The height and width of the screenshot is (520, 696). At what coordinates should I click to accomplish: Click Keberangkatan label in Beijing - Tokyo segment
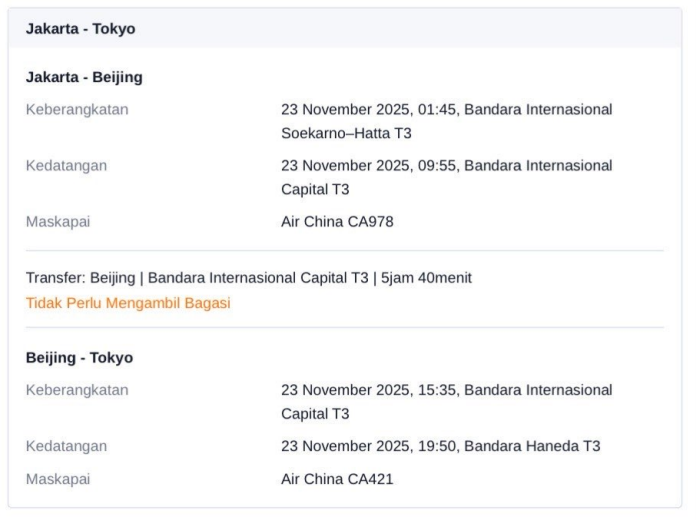77,390
